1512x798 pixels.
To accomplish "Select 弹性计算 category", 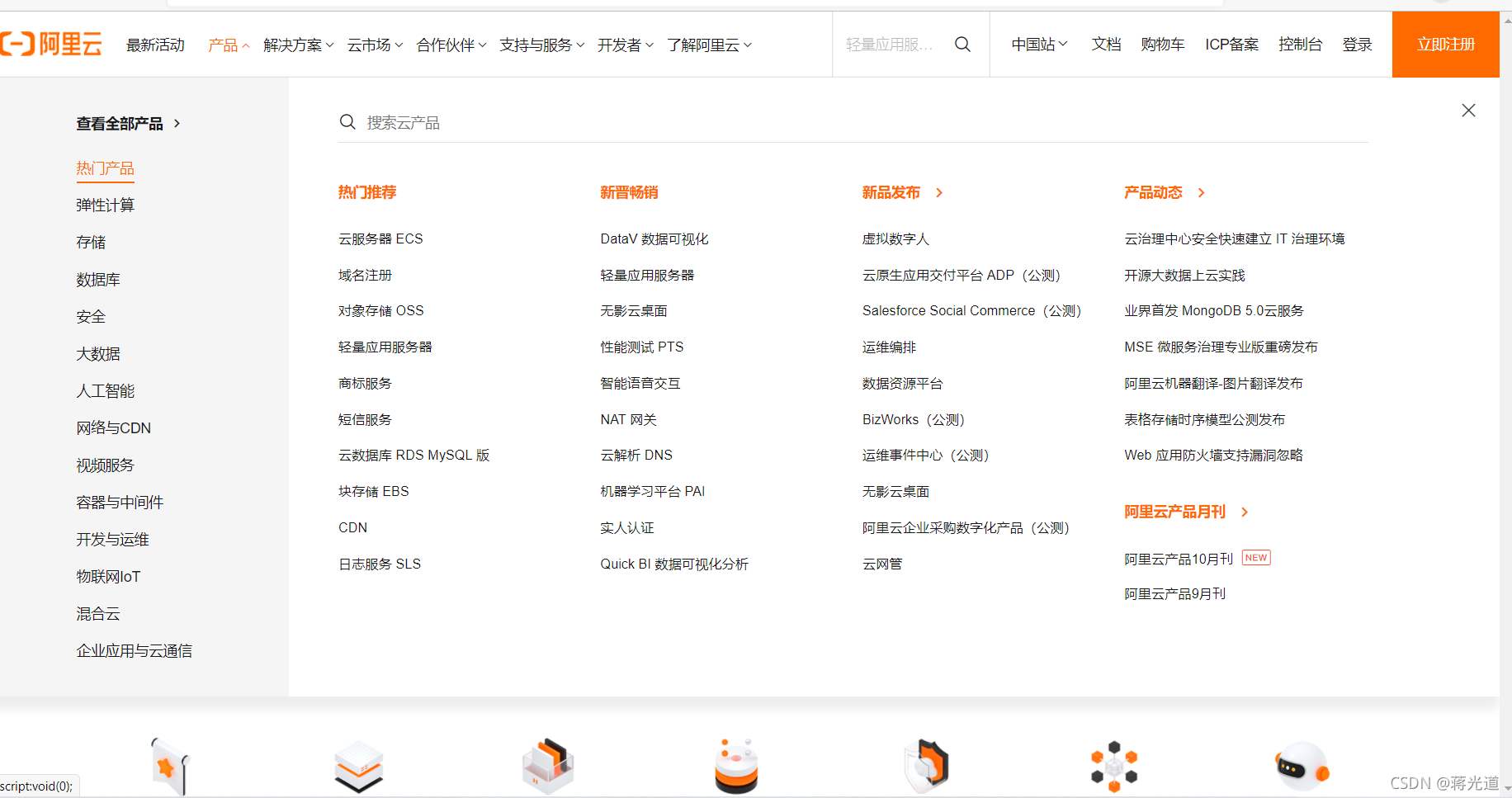I will 105,205.
